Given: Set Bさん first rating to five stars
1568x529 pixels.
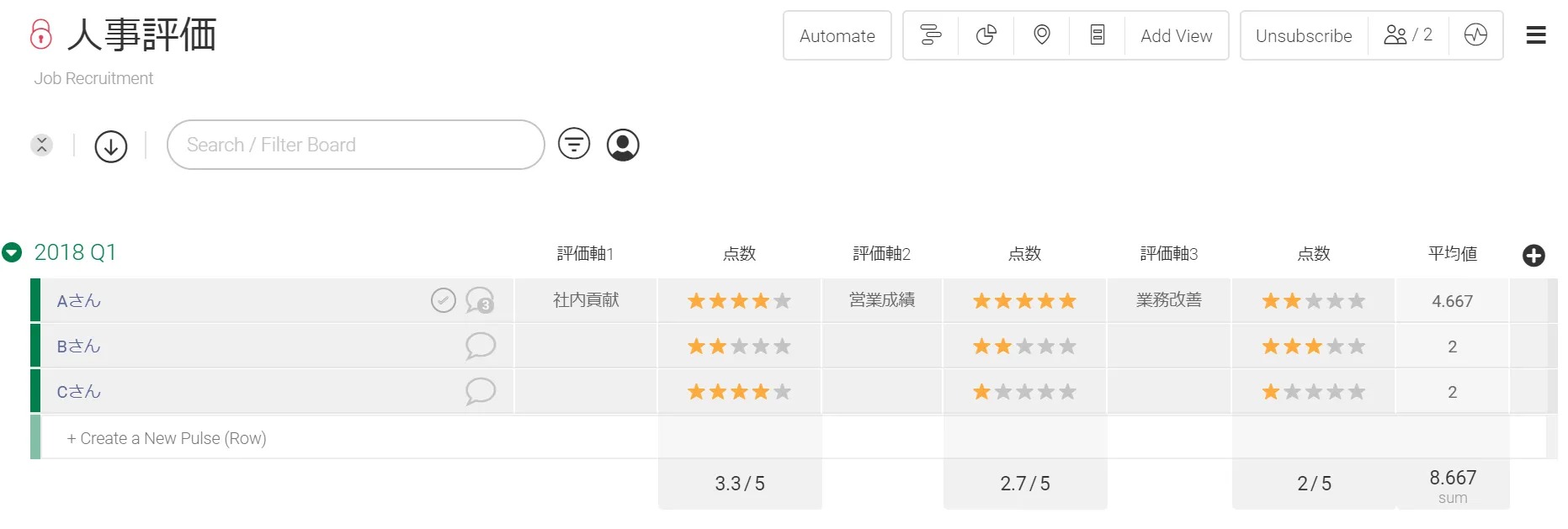Looking at the screenshot, I should point(783,346).
